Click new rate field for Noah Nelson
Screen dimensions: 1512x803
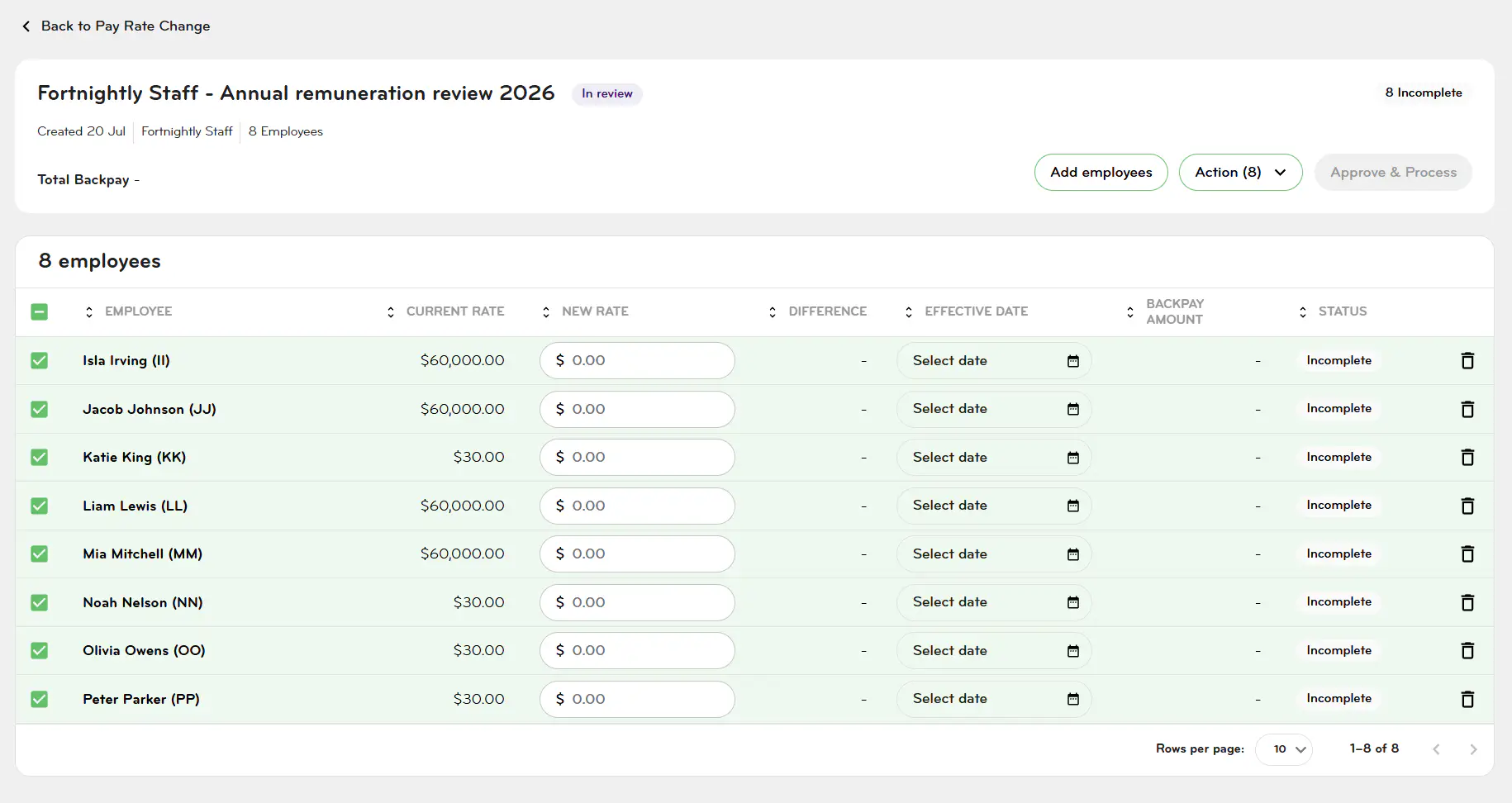click(x=637, y=602)
